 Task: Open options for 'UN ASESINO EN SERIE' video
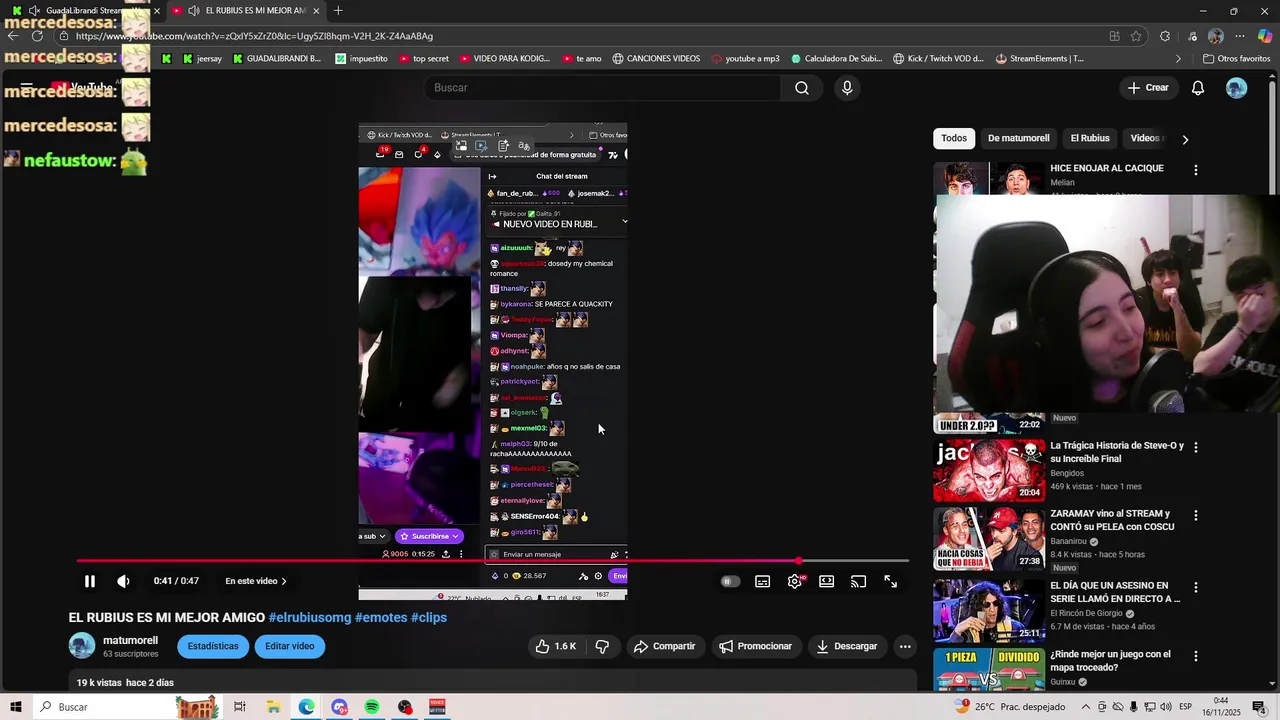[1195, 587]
